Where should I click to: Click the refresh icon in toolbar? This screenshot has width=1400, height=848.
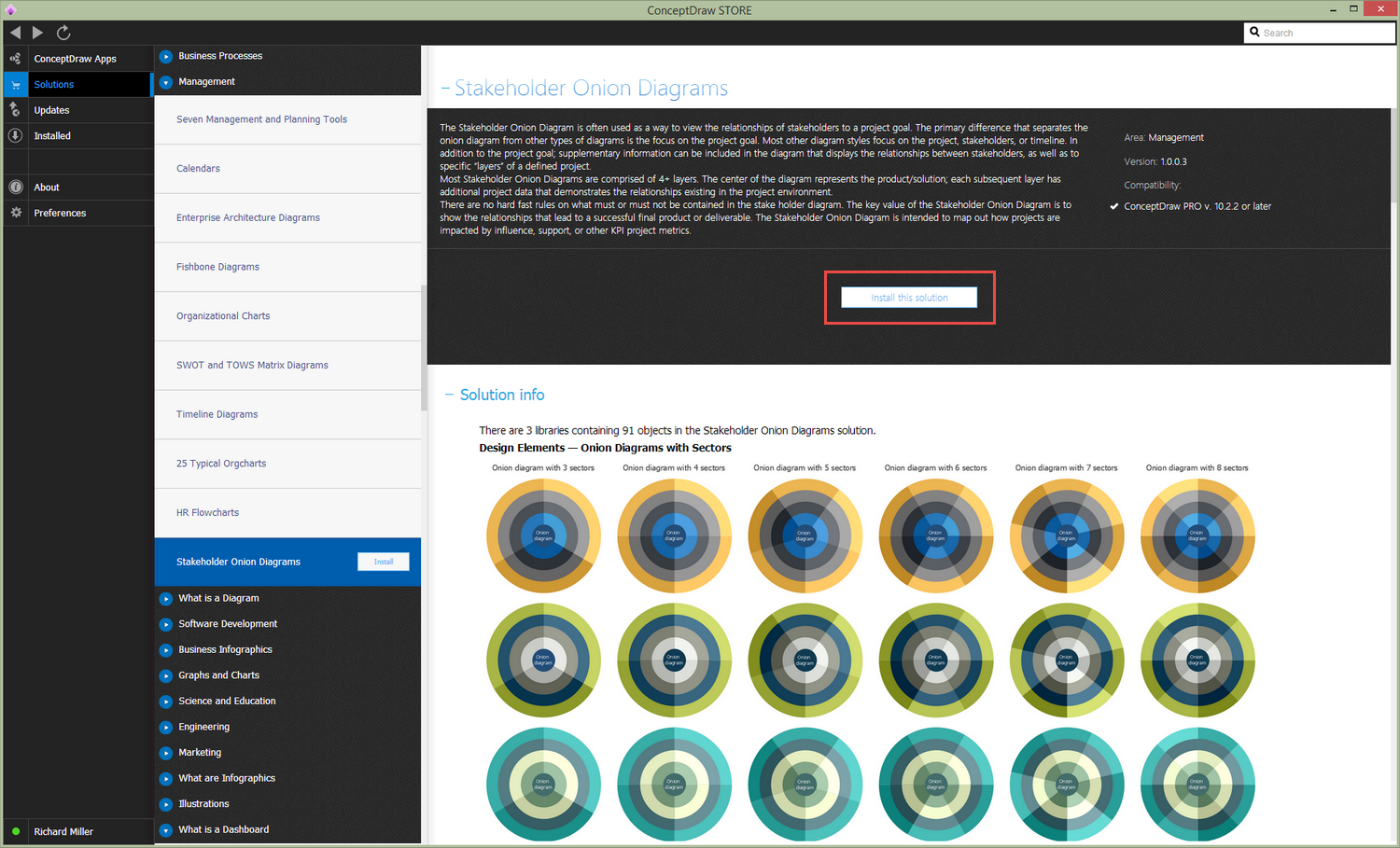[x=63, y=33]
